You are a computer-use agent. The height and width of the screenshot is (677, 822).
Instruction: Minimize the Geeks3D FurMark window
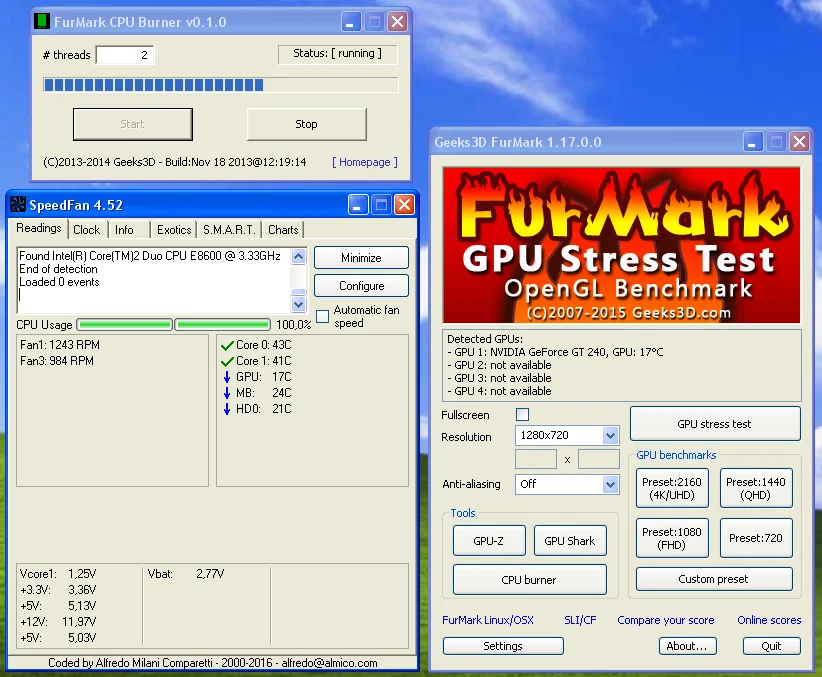pos(752,142)
